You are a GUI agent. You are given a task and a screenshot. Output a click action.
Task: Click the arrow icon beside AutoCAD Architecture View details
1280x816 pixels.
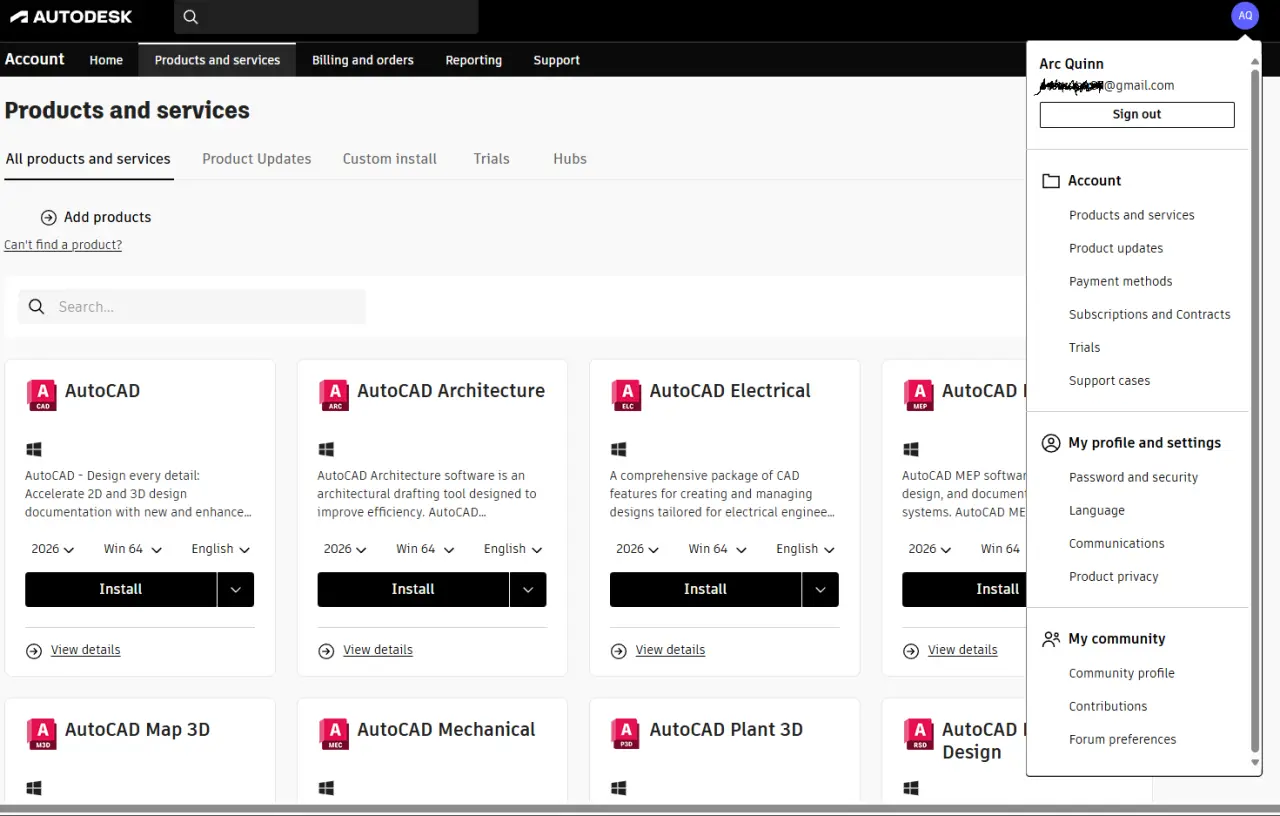326,651
